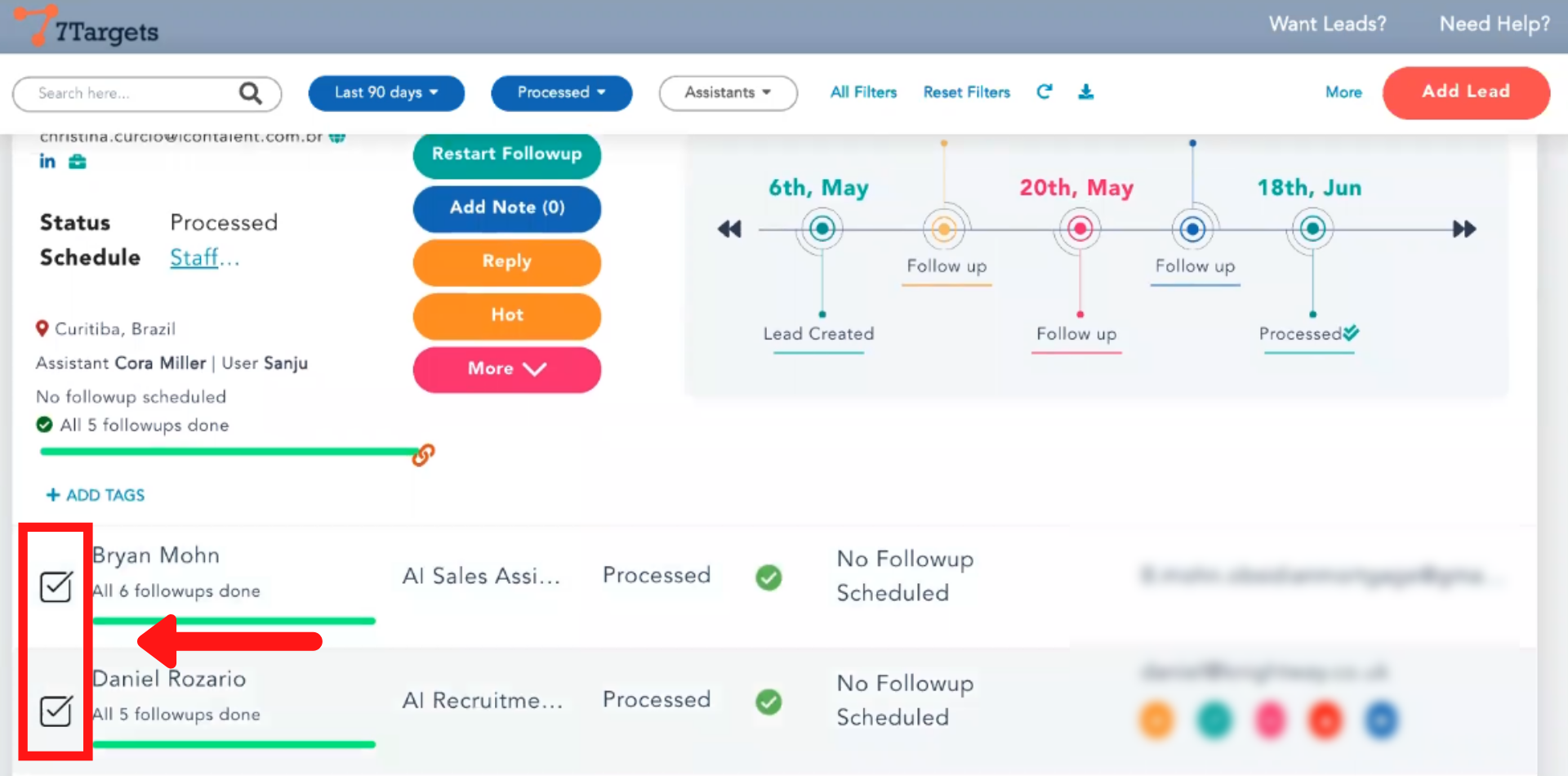Viewport: 1568px width, 776px height.
Task: Click the download leads icon
Action: tap(1085, 91)
